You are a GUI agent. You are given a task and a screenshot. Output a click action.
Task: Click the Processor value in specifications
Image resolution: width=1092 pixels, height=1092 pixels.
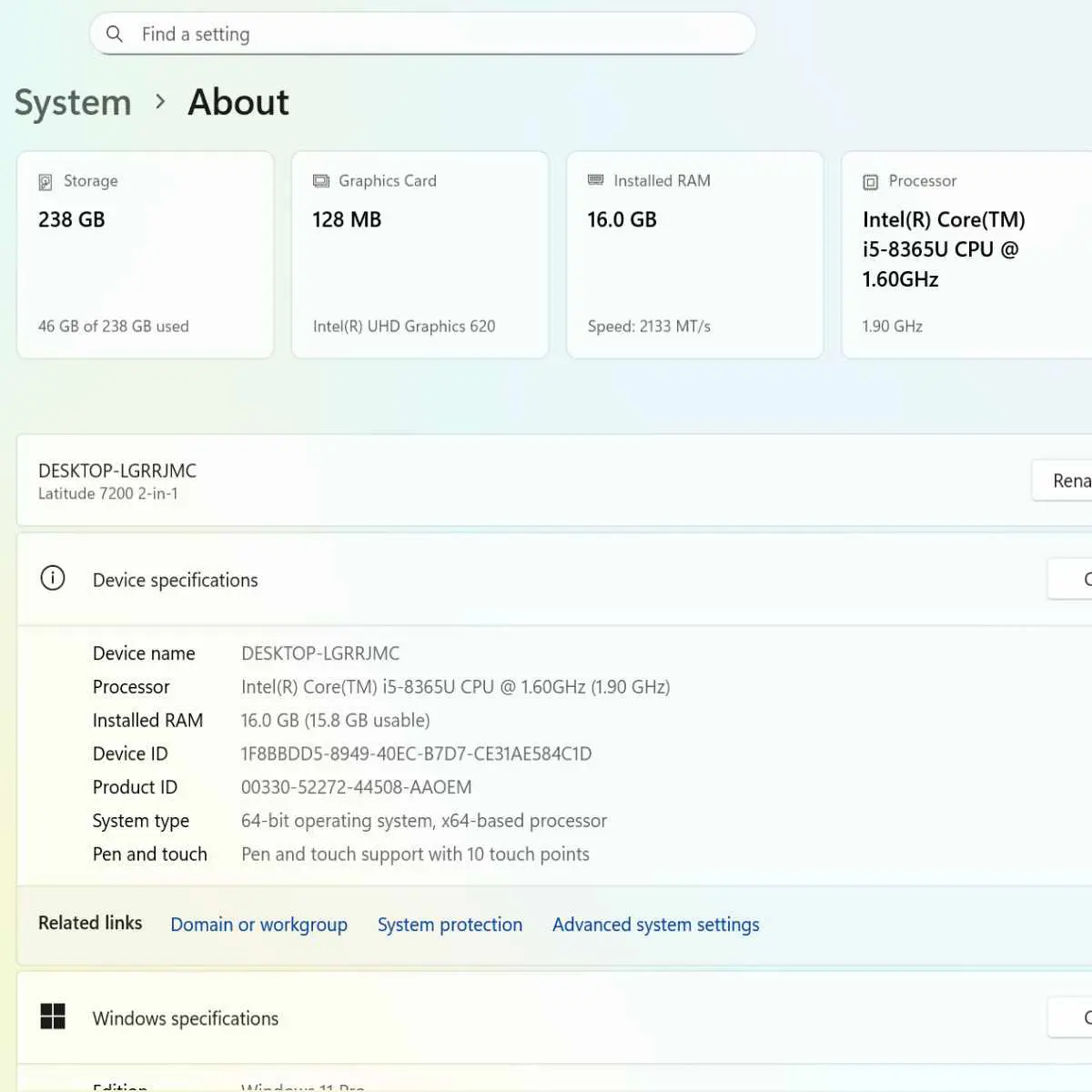(456, 687)
